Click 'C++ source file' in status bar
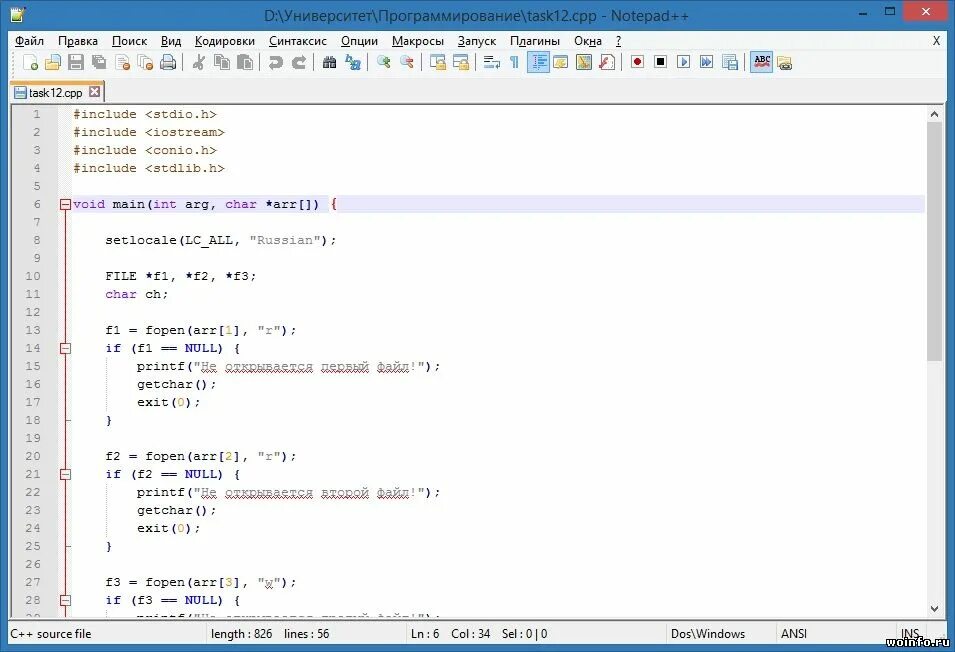 (x=51, y=634)
